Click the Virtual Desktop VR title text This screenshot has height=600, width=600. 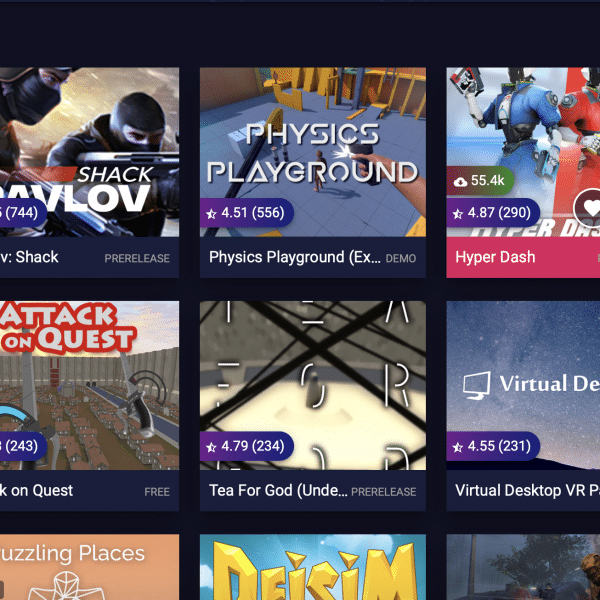pos(527,491)
